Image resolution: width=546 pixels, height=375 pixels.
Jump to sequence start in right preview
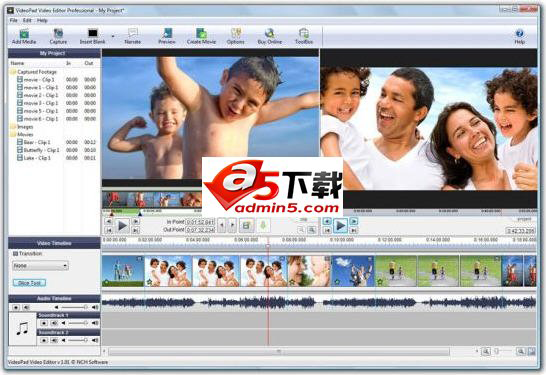click(327, 230)
